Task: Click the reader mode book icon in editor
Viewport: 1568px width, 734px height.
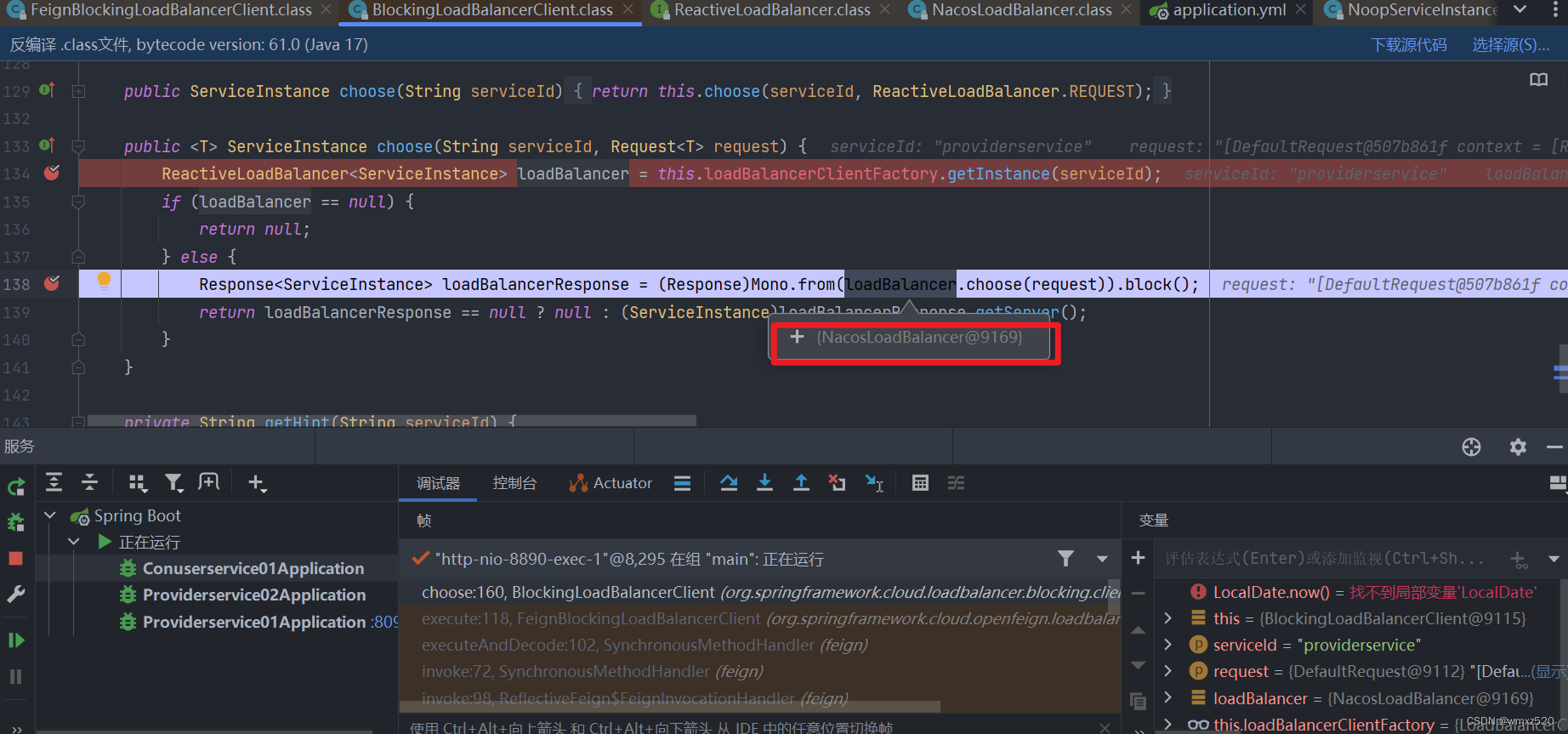Action: point(1539,80)
